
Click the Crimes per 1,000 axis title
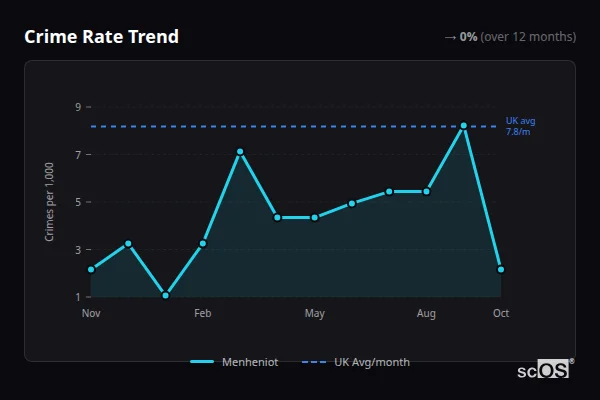[x=49, y=202]
